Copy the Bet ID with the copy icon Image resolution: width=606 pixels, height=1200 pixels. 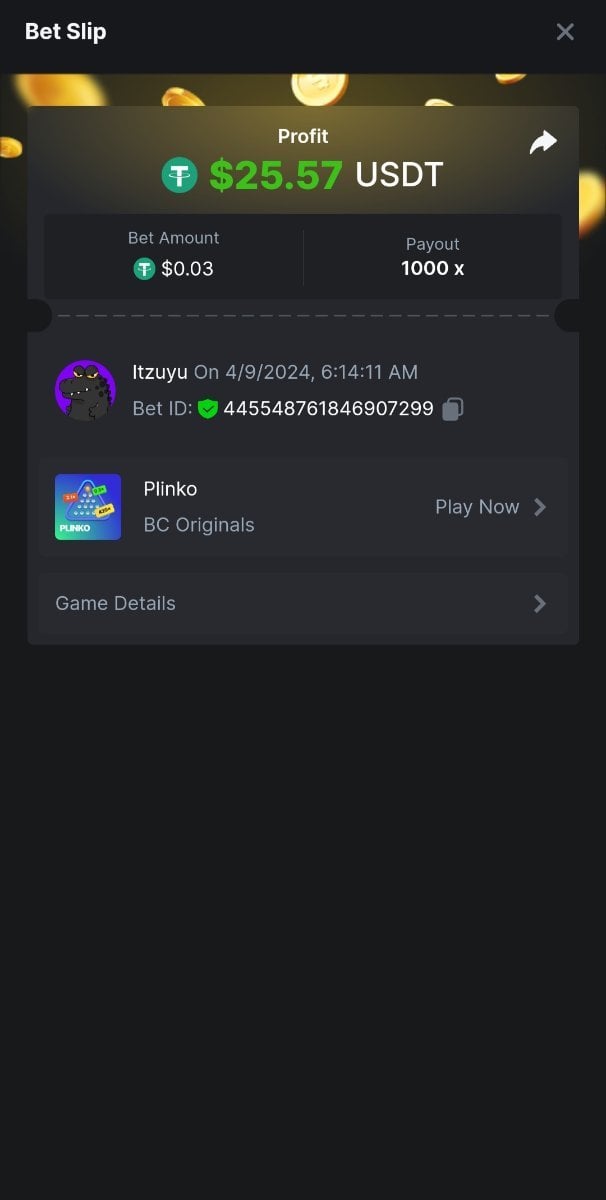tap(453, 408)
